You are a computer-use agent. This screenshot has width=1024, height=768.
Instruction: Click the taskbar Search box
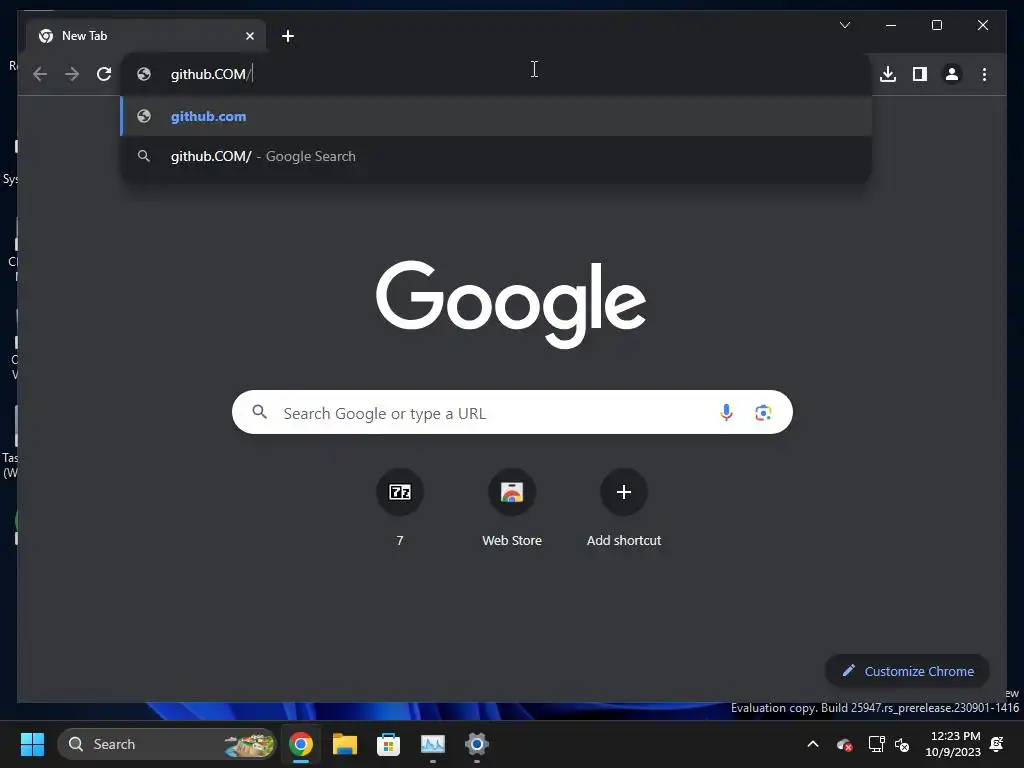click(167, 744)
